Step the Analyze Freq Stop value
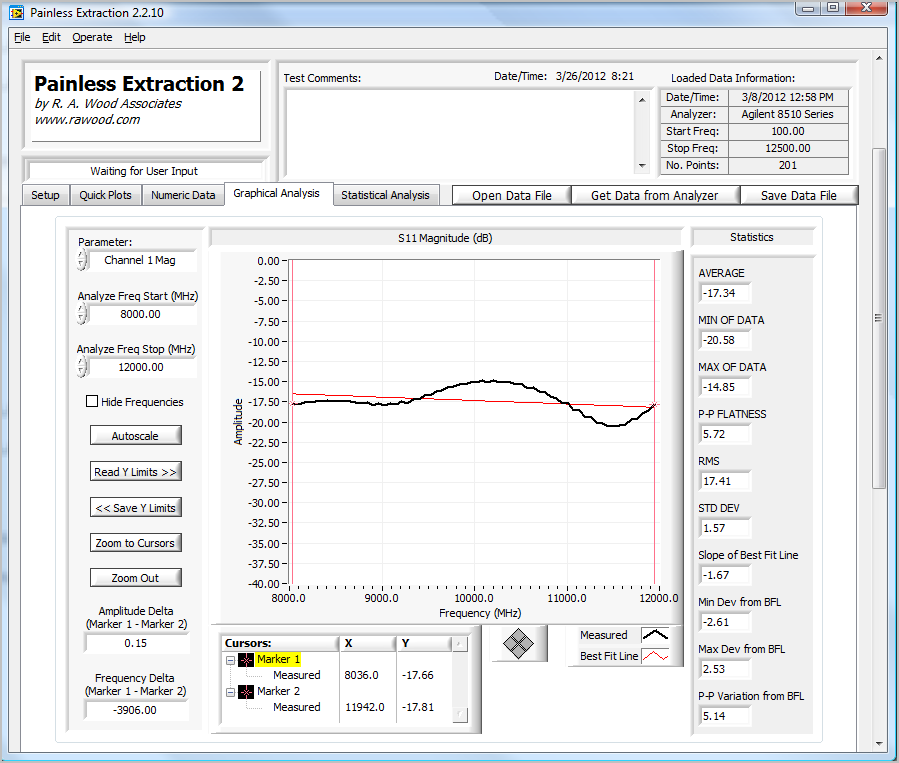This screenshot has height=763, width=899. (x=82, y=367)
